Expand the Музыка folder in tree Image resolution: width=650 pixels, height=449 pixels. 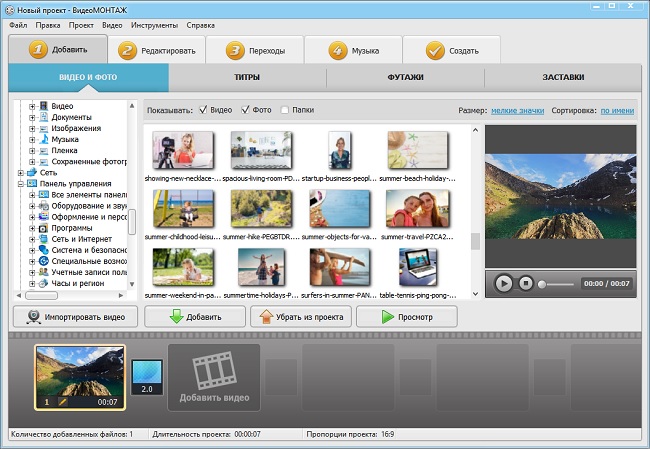(x=32, y=139)
